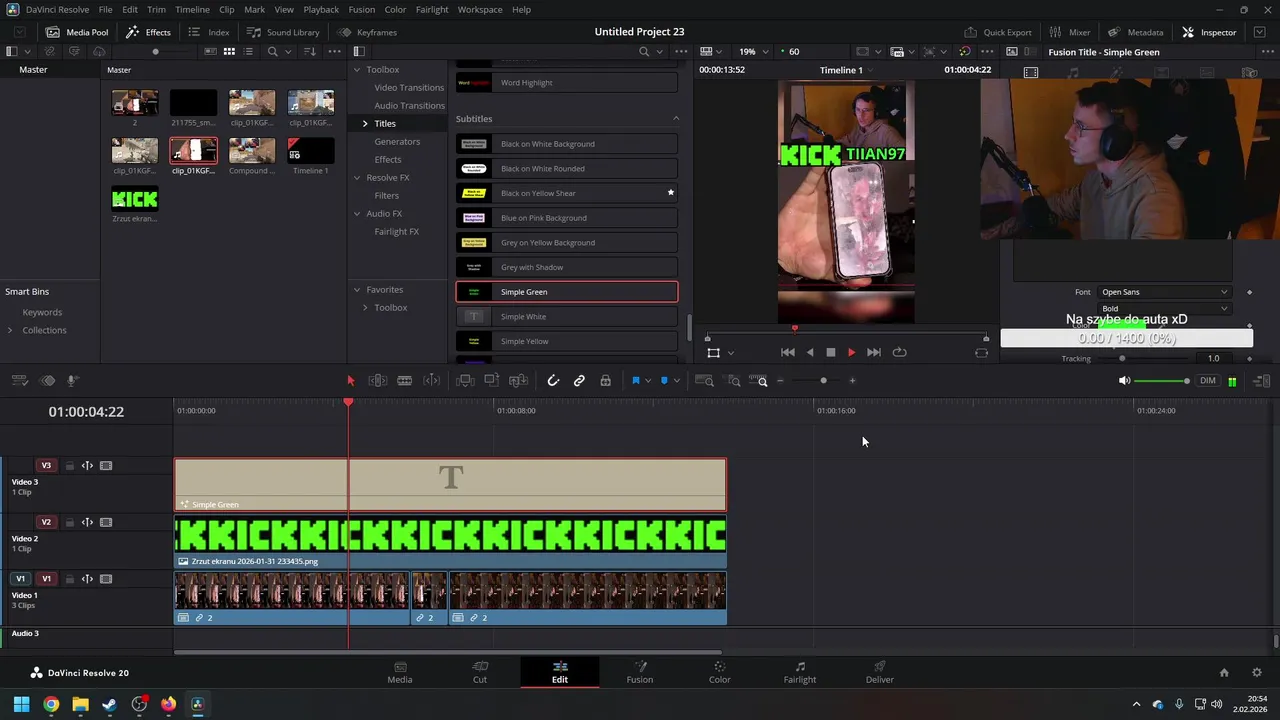Click the Replace Clip toolbar icon
The height and width of the screenshot is (720, 1280).
click(x=518, y=381)
